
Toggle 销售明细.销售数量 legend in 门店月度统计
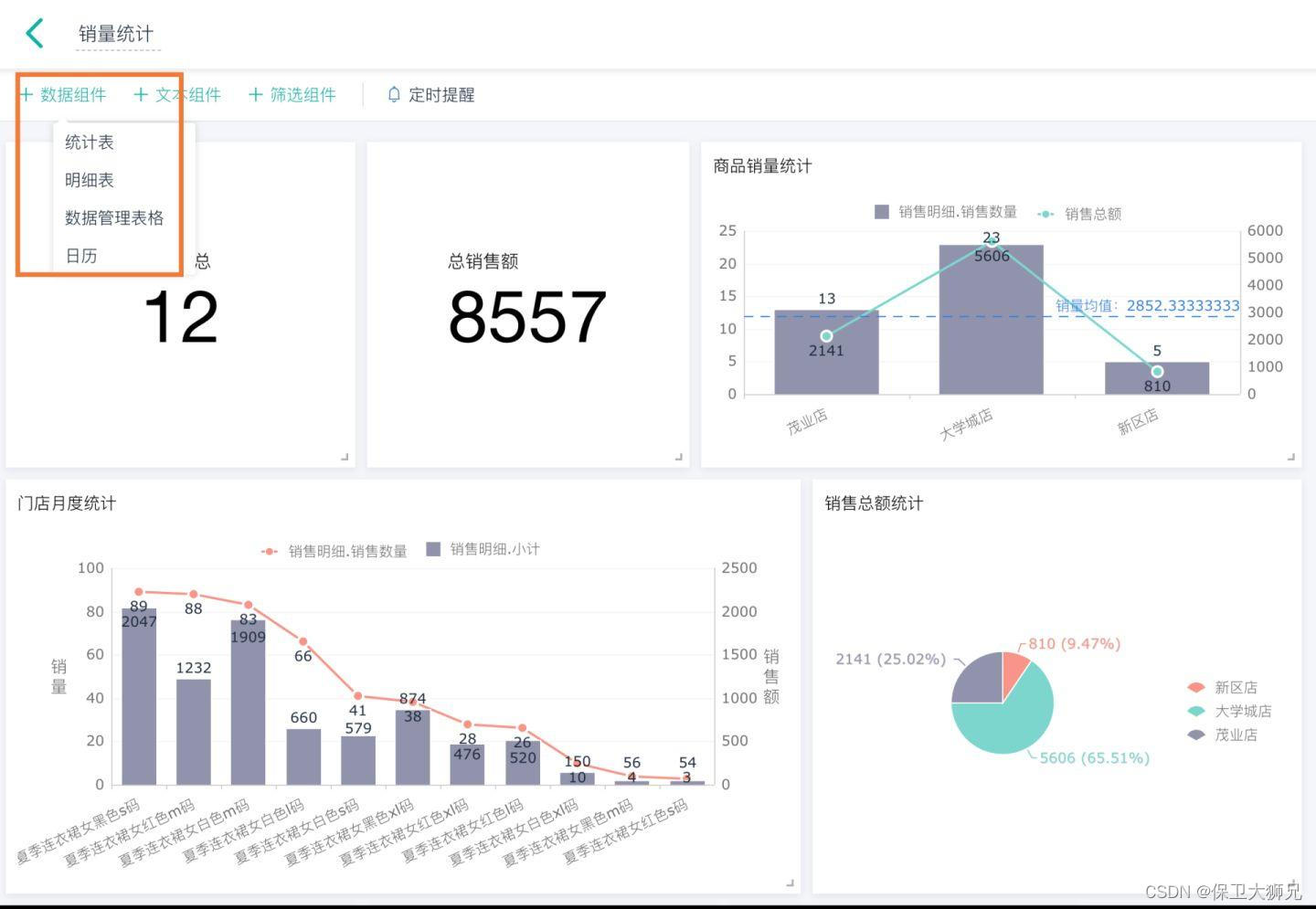pyautogui.click(x=334, y=551)
